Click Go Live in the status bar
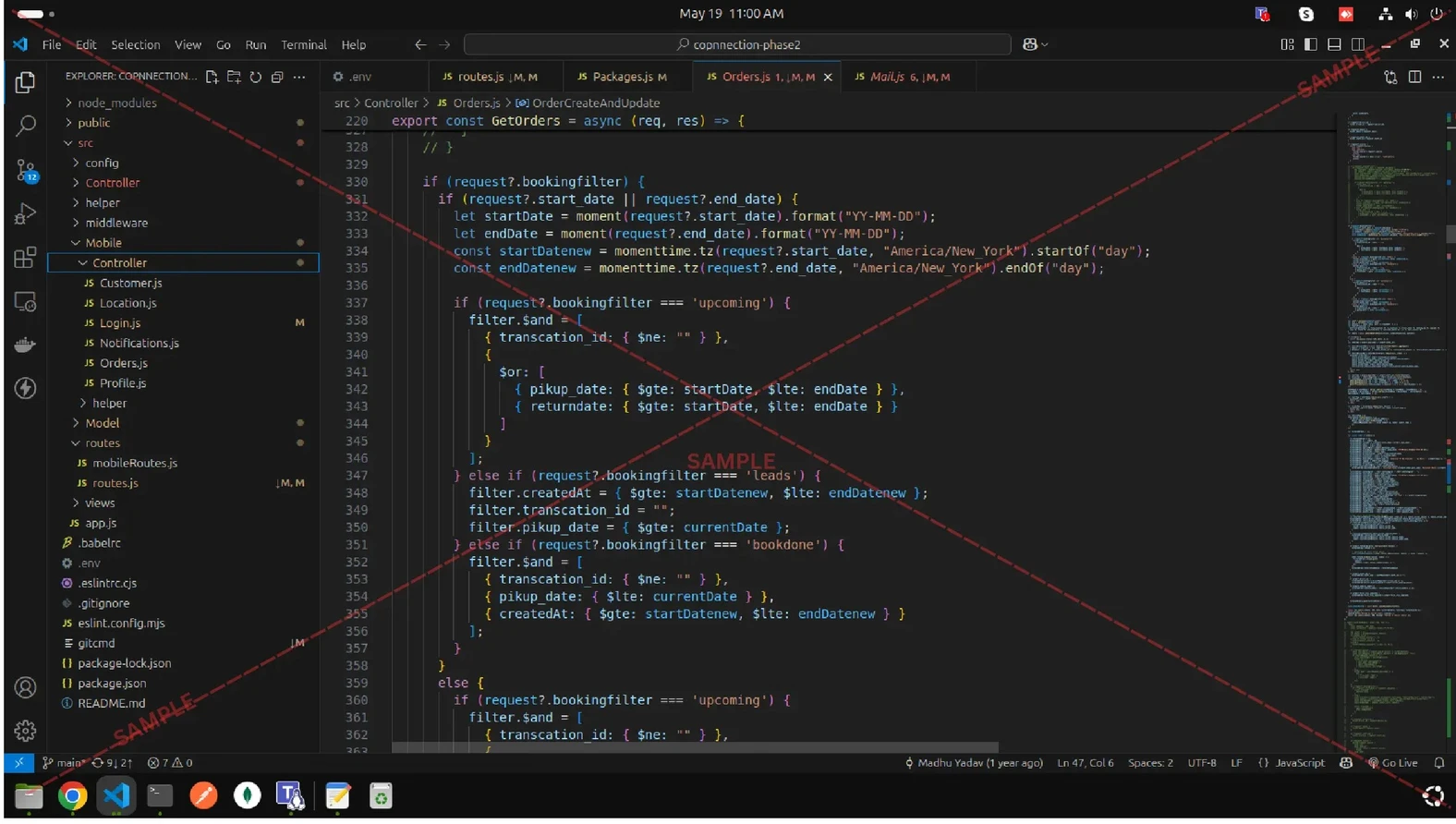The image size is (1456, 824). (x=1392, y=763)
